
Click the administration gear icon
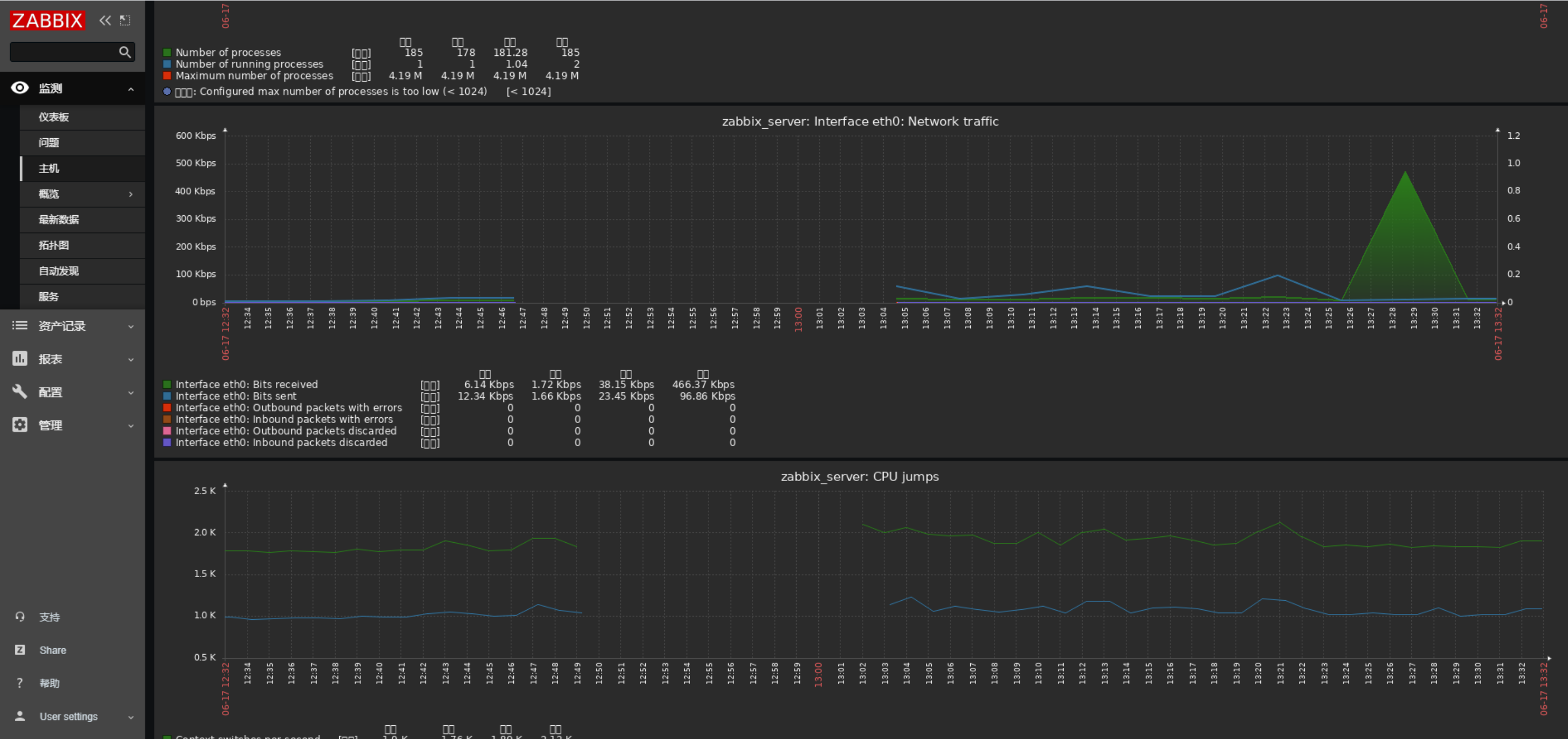click(20, 425)
